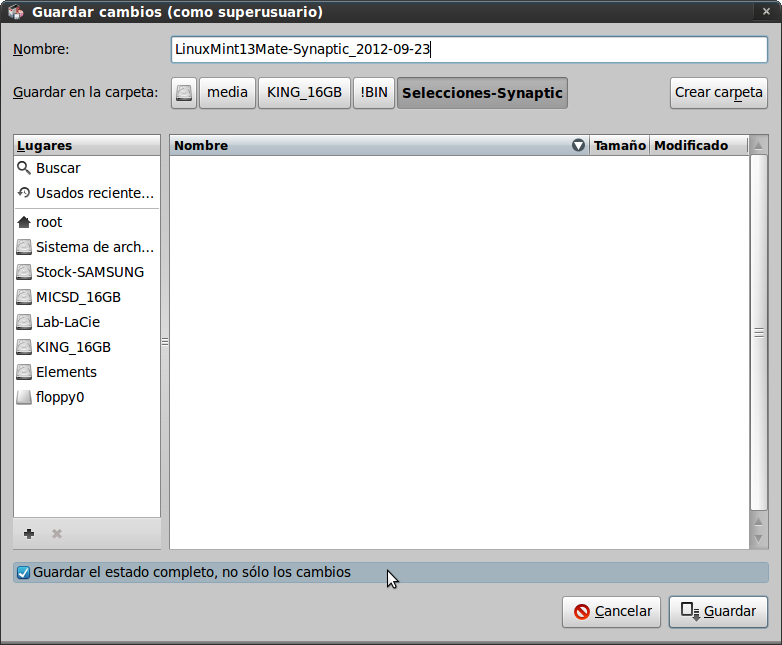This screenshot has height=645, width=782.
Task: Click Crear carpeta button
Action: coord(718,93)
